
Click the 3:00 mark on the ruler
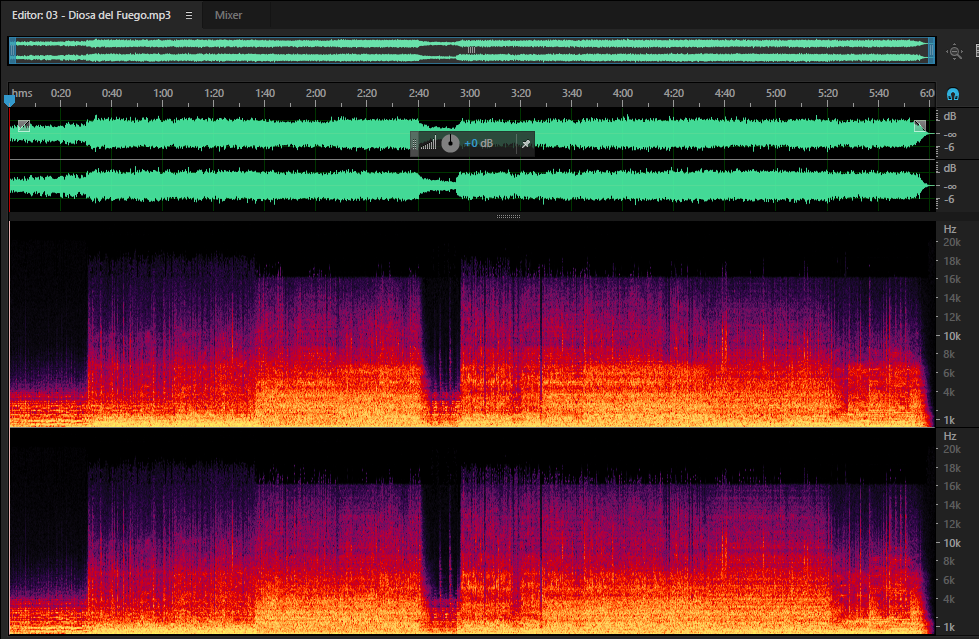tap(470, 93)
